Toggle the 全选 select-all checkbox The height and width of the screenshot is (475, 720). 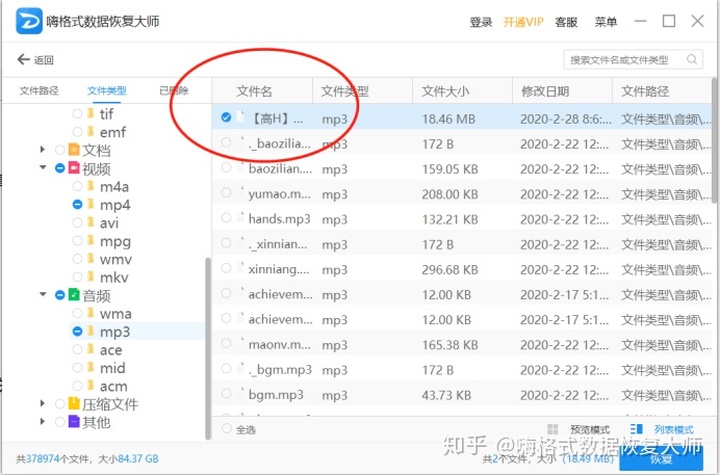[x=226, y=429]
